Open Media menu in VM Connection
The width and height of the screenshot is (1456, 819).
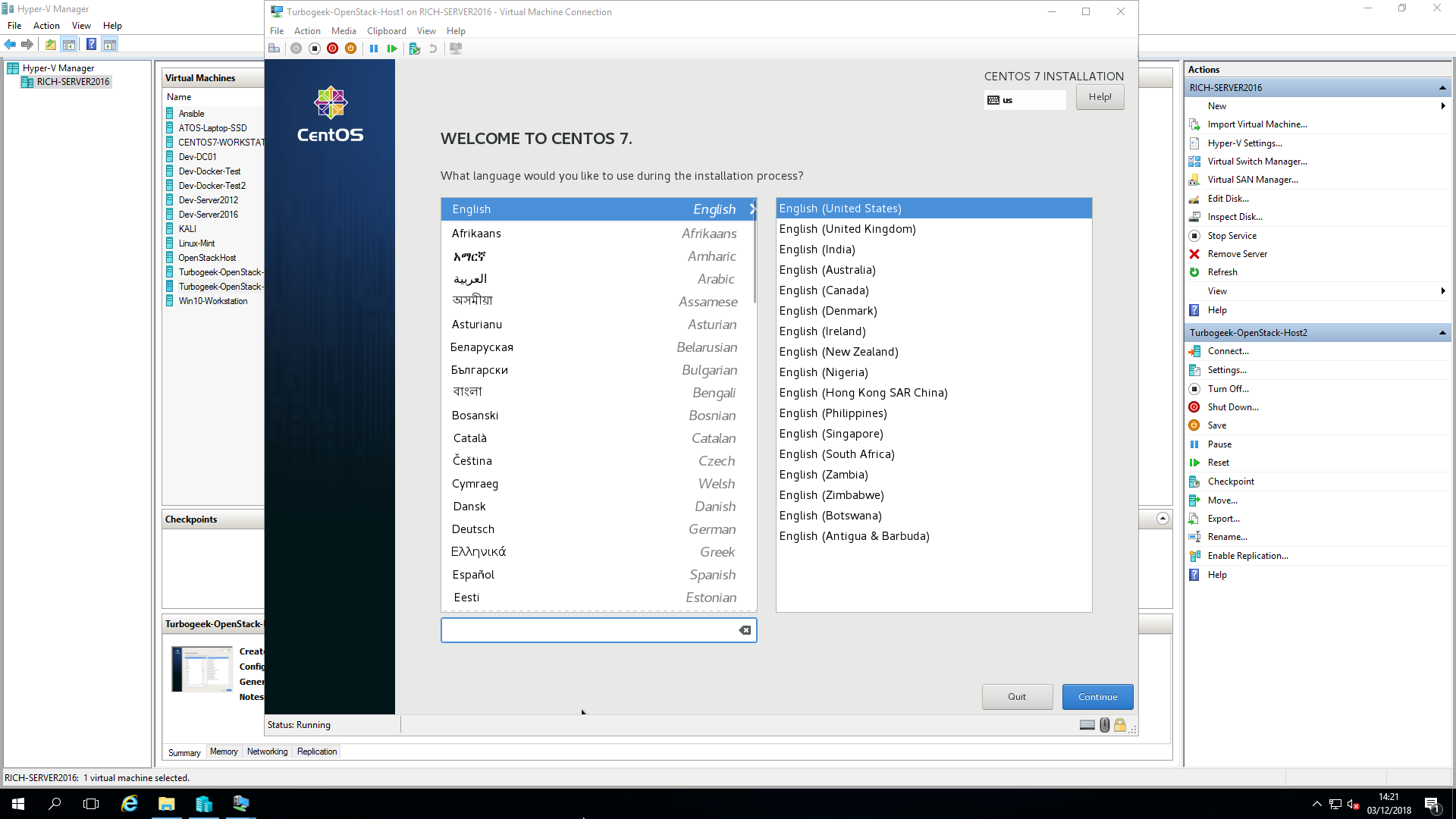344,31
